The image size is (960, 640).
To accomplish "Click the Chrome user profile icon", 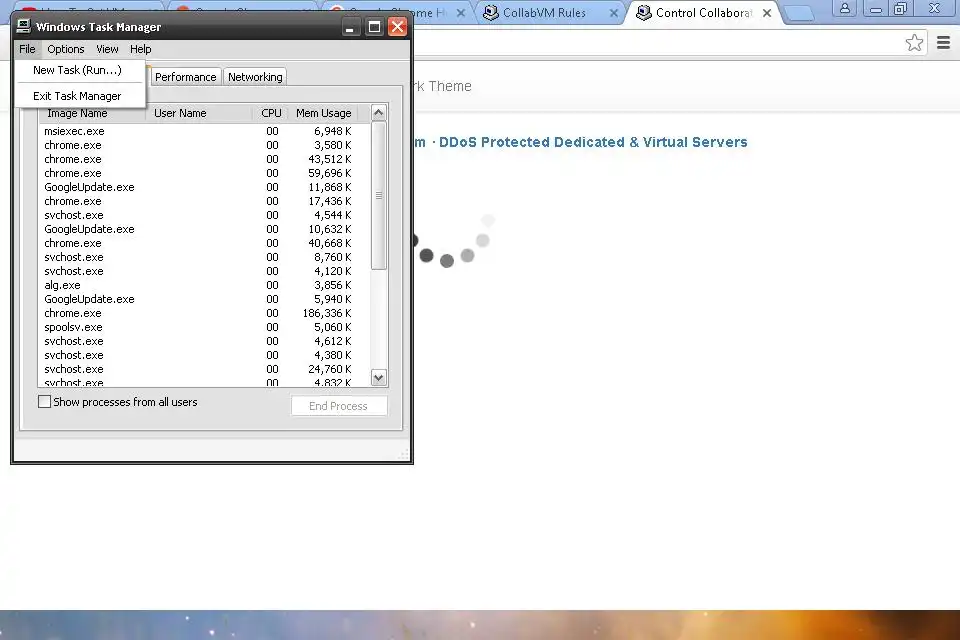I will [x=845, y=8].
